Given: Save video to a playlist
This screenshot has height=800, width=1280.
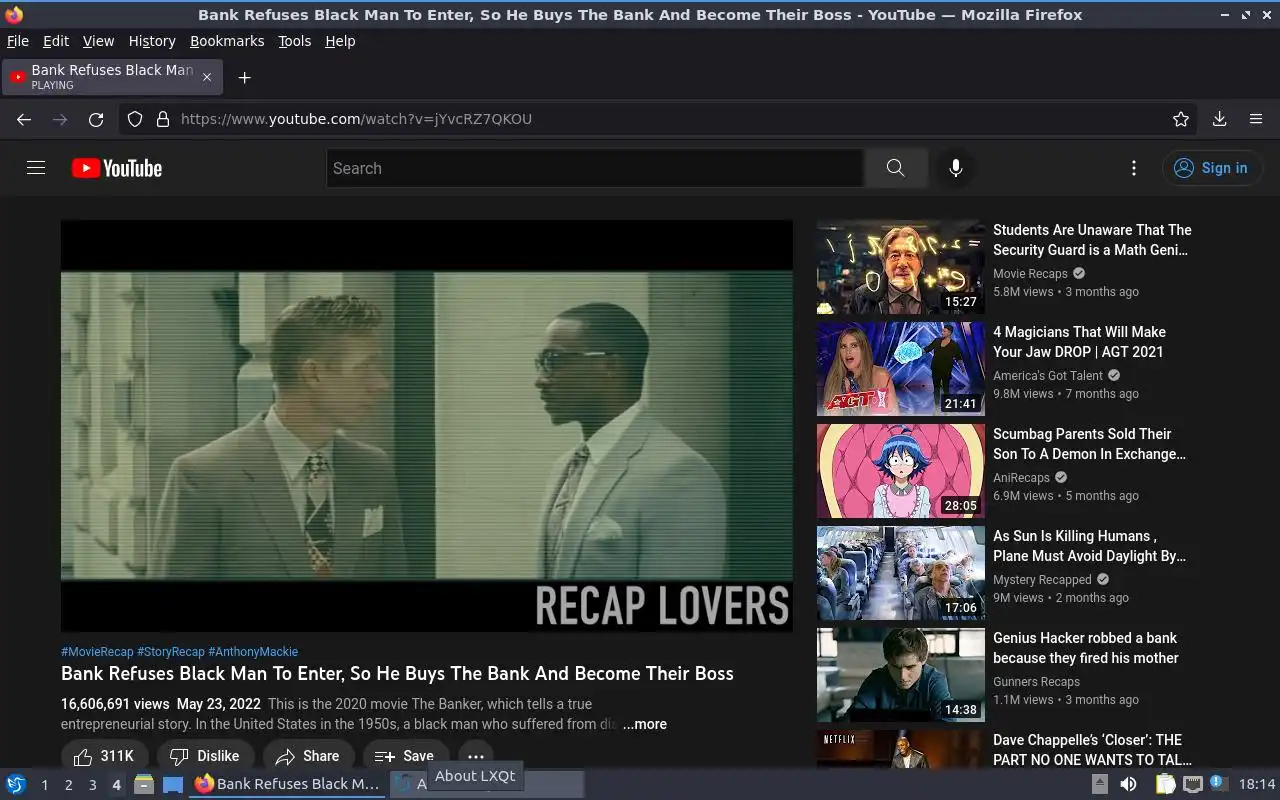Looking at the screenshot, I should coord(405,756).
